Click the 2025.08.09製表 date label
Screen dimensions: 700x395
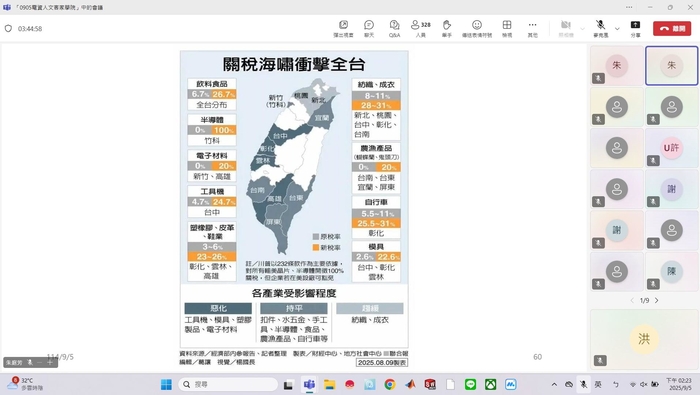point(382,362)
